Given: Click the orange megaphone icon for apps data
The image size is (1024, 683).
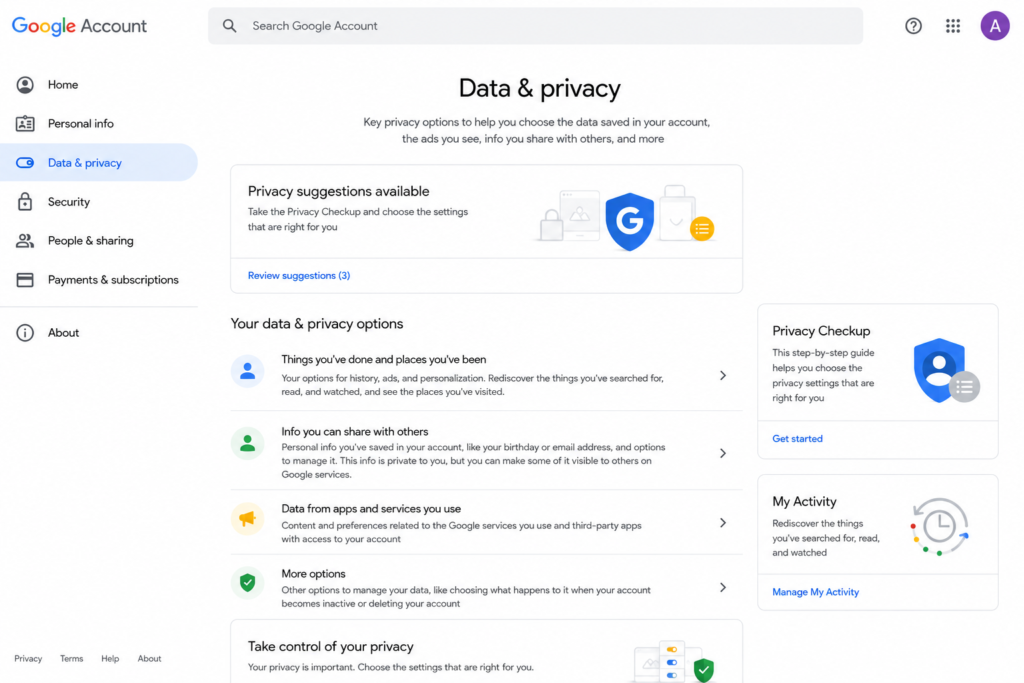Looking at the screenshot, I should (x=248, y=518).
